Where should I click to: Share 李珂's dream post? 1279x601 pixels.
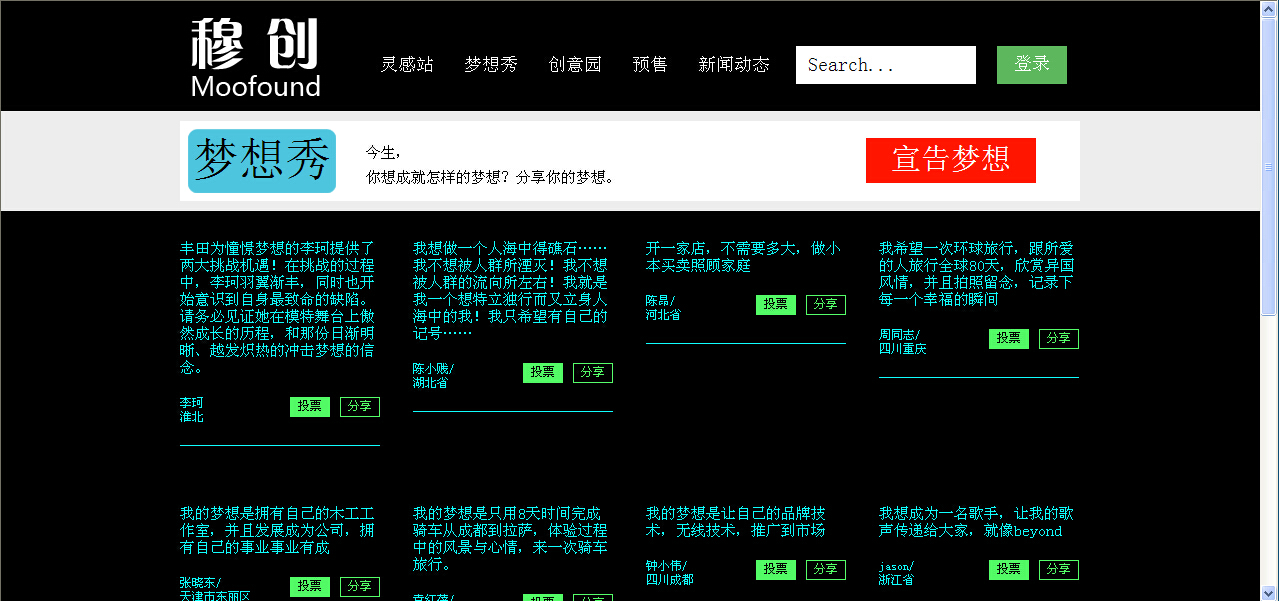tap(360, 407)
